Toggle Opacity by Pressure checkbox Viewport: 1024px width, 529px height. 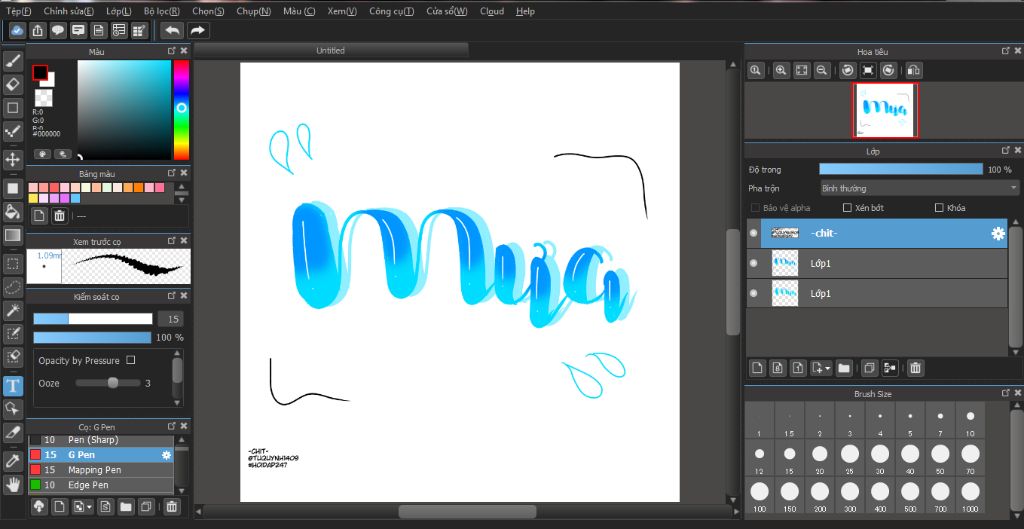(x=131, y=360)
